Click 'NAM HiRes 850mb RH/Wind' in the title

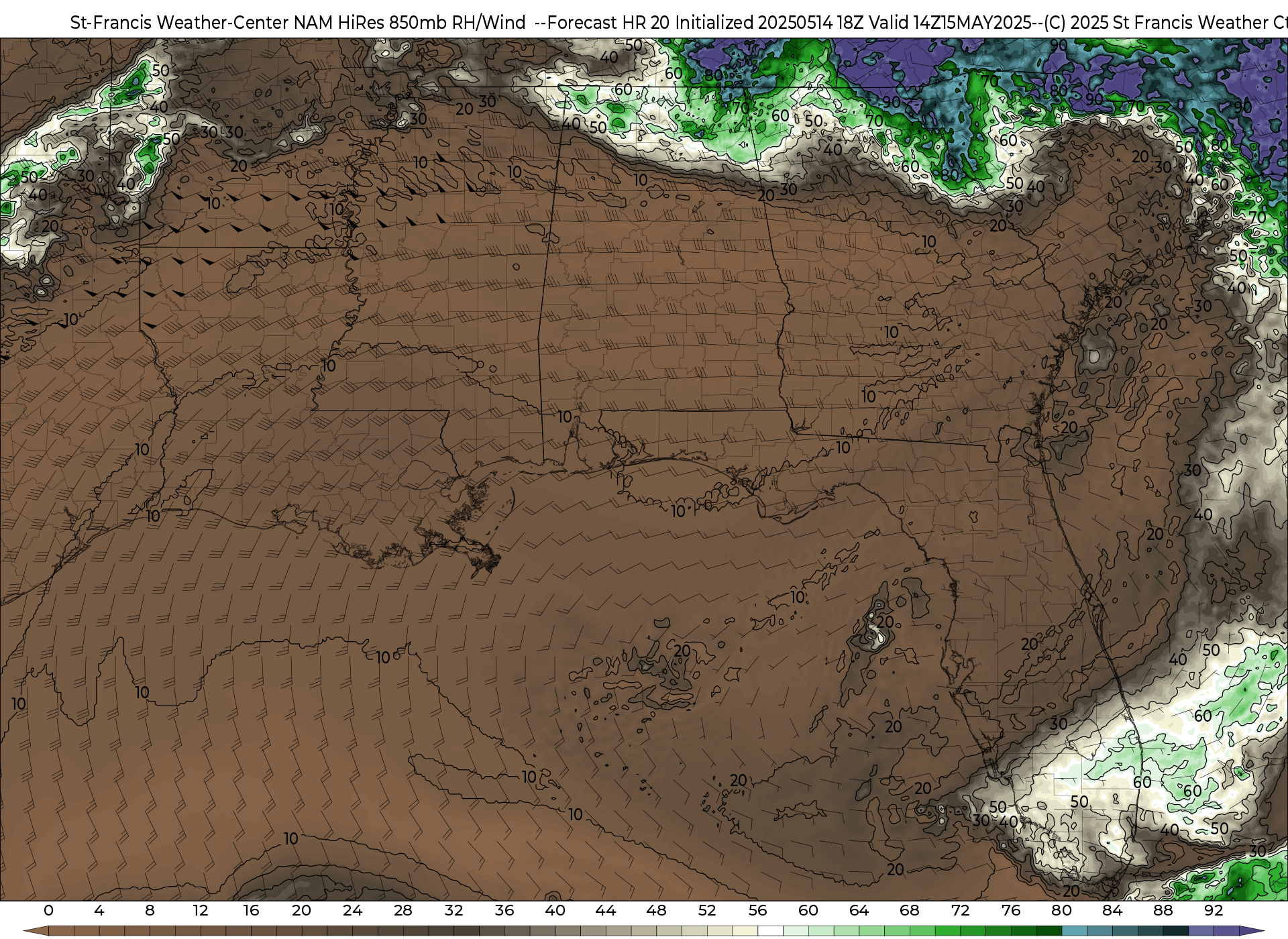[x=410, y=23]
